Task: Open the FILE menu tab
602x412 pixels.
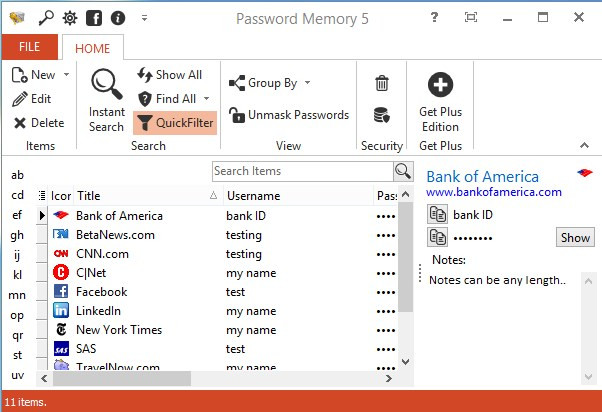Action: click(x=30, y=47)
